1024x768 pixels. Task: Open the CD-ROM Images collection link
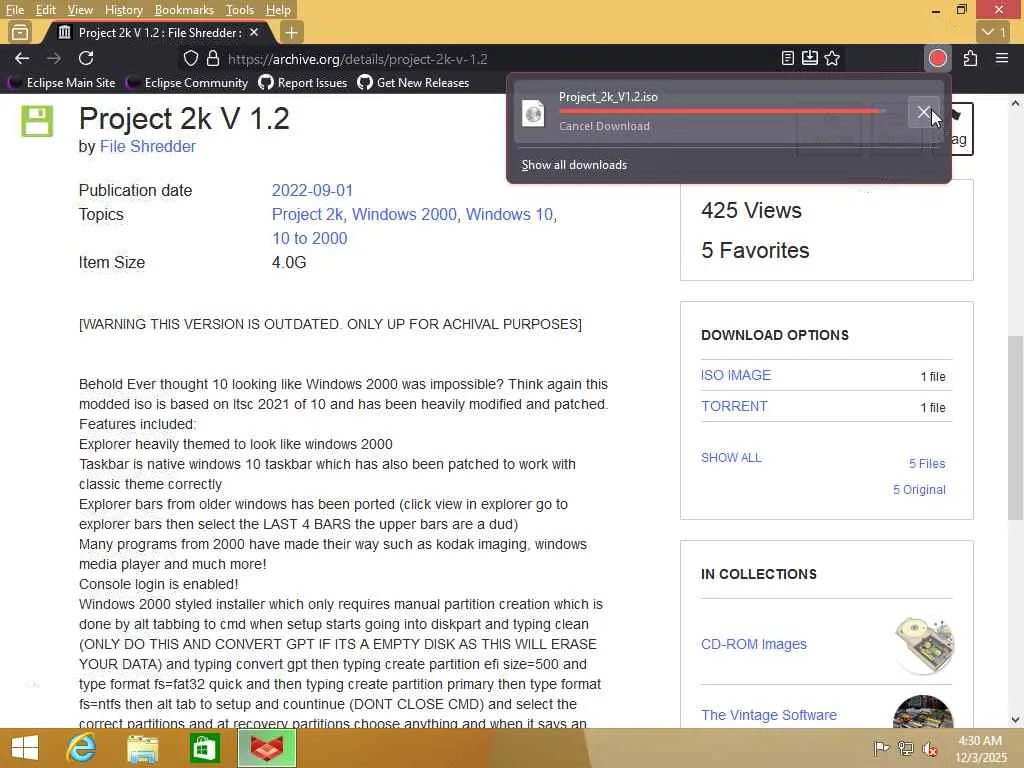click(754, 644)
